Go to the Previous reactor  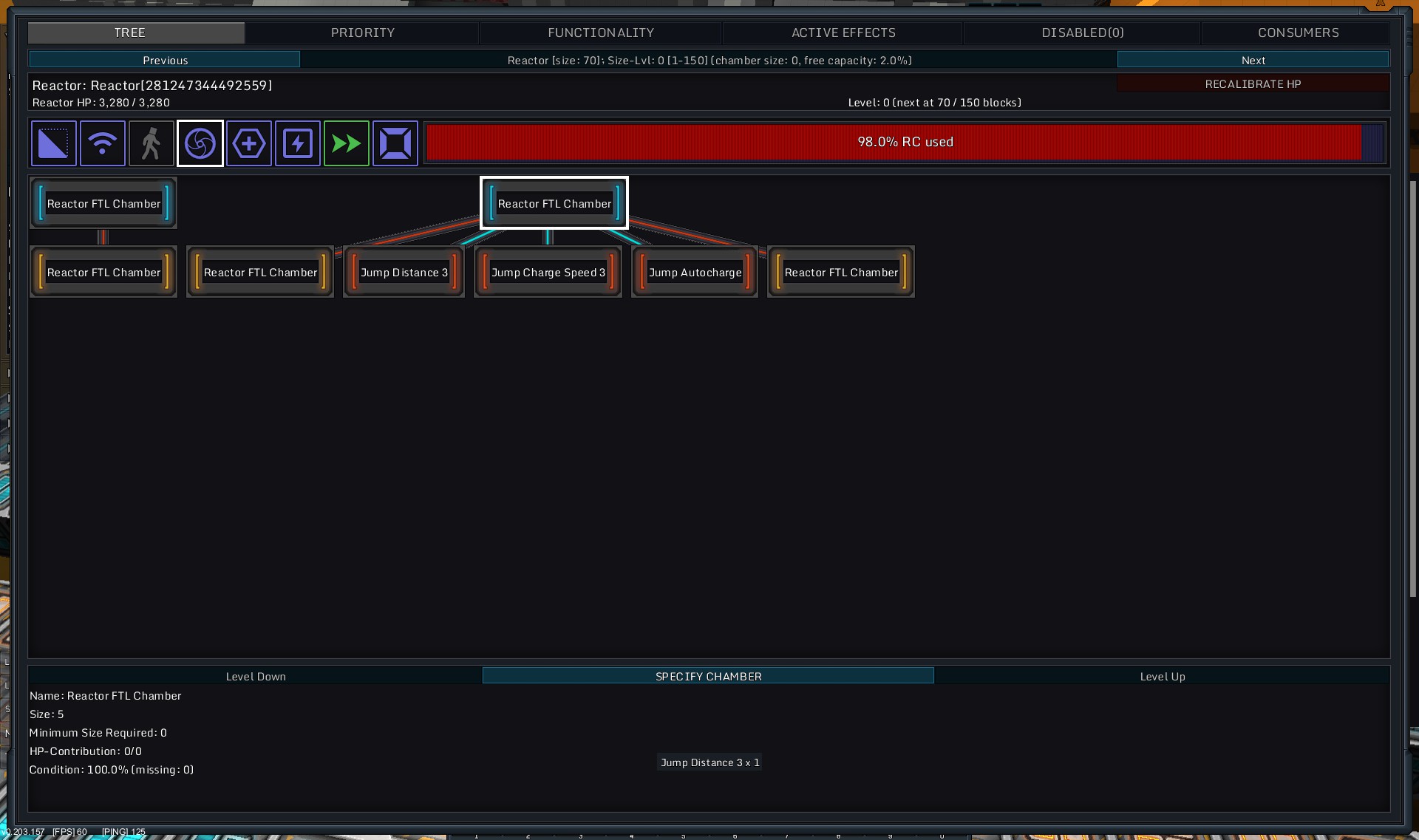click(x=165, y=60)
